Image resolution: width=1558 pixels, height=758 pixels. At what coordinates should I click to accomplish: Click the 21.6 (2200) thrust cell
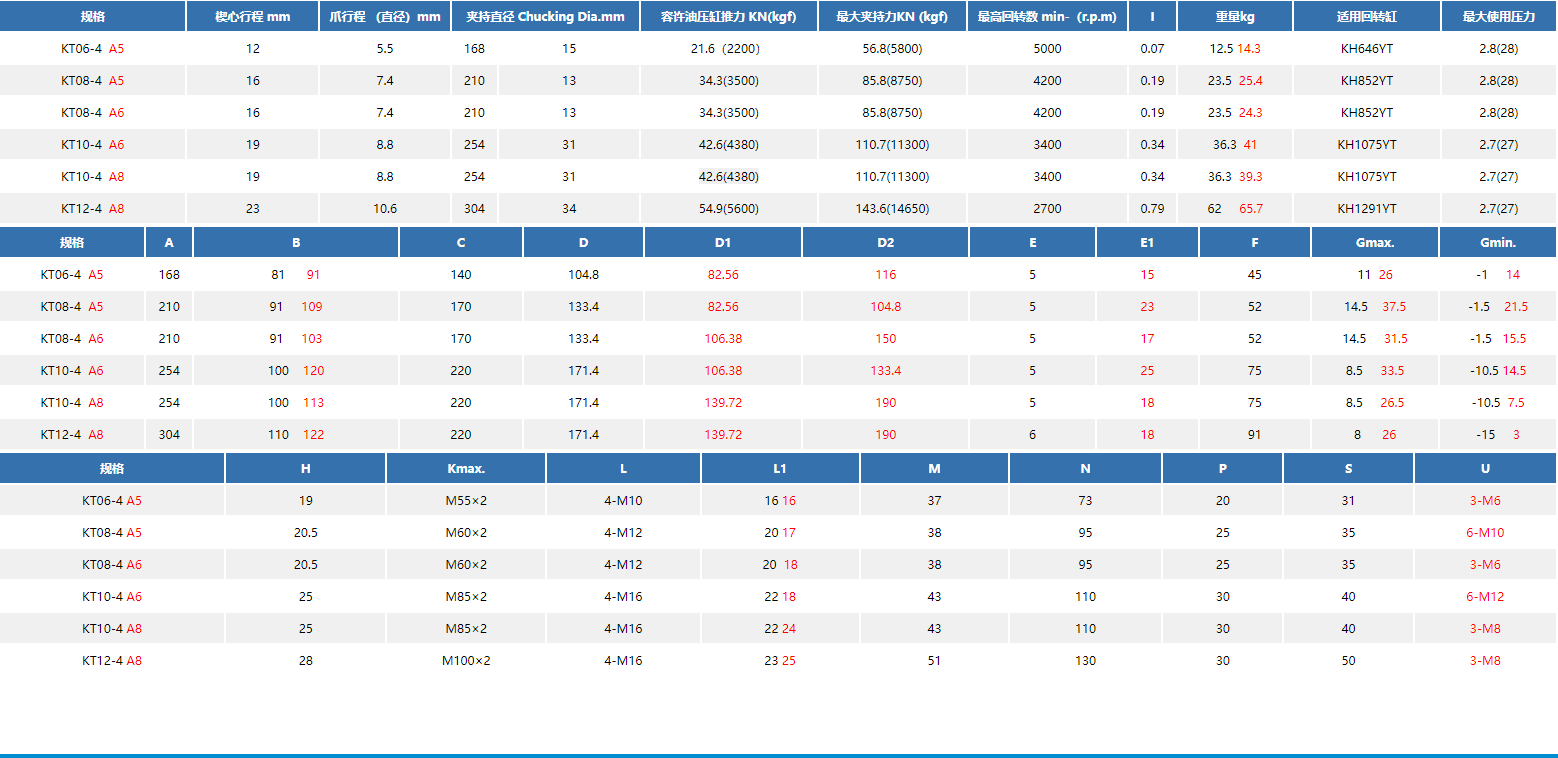coord(729,48)
